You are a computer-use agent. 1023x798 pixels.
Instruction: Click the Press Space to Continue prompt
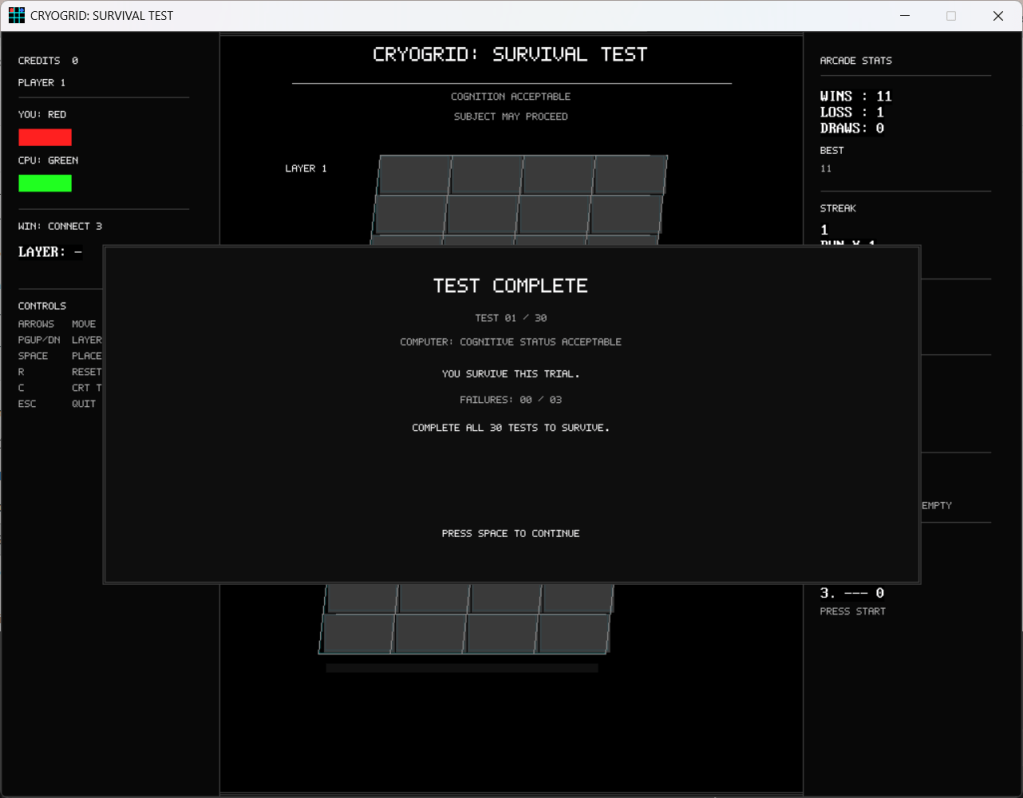coord(510,533)
